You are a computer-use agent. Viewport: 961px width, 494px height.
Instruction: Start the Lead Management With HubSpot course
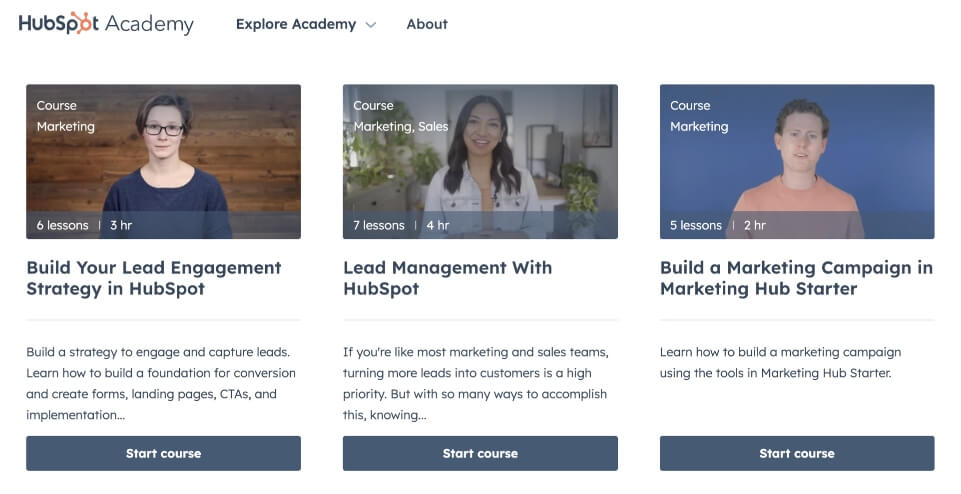(x=480, y=454)
